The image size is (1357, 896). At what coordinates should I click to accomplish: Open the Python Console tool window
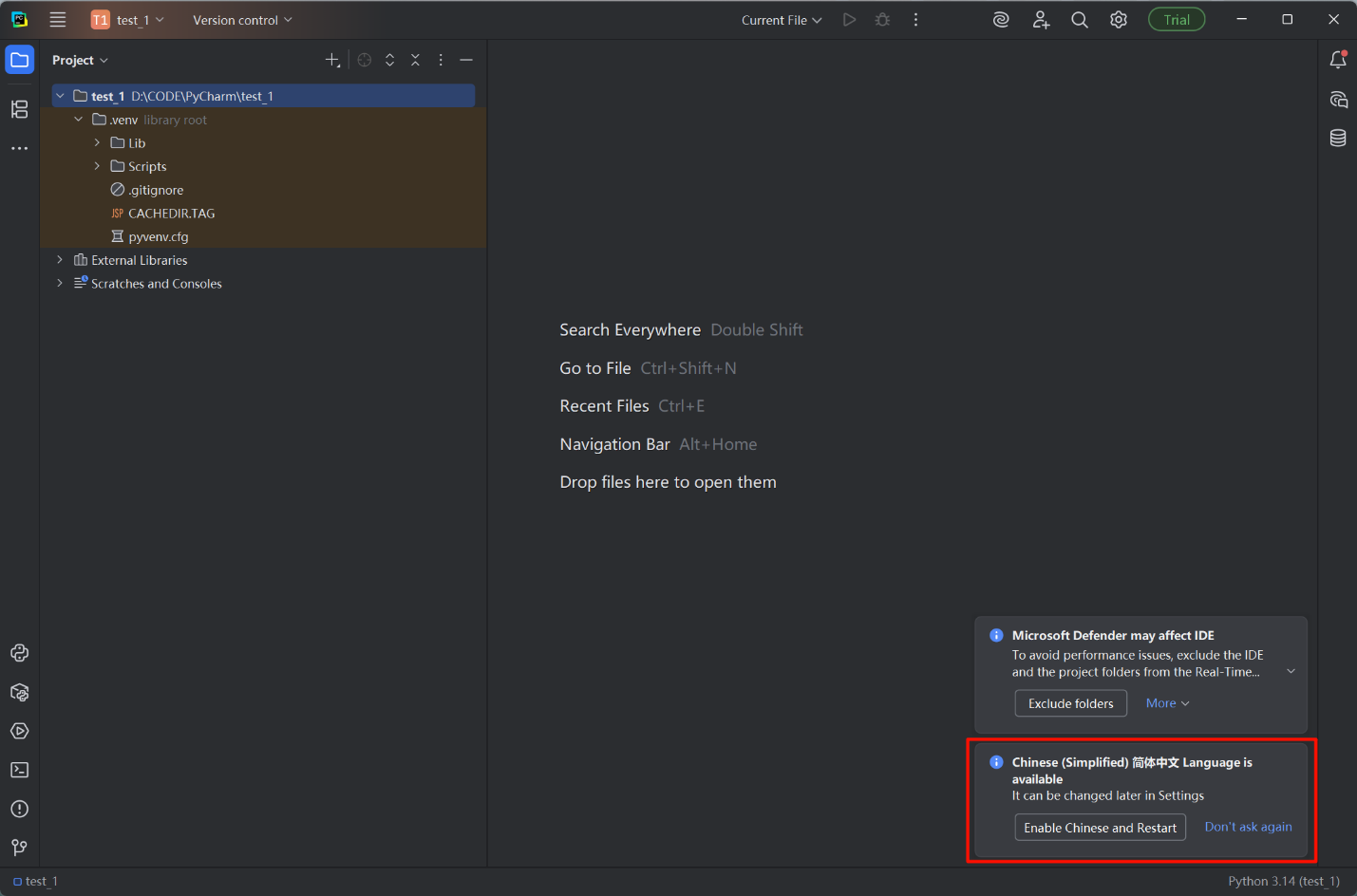[x=20, y=653]
